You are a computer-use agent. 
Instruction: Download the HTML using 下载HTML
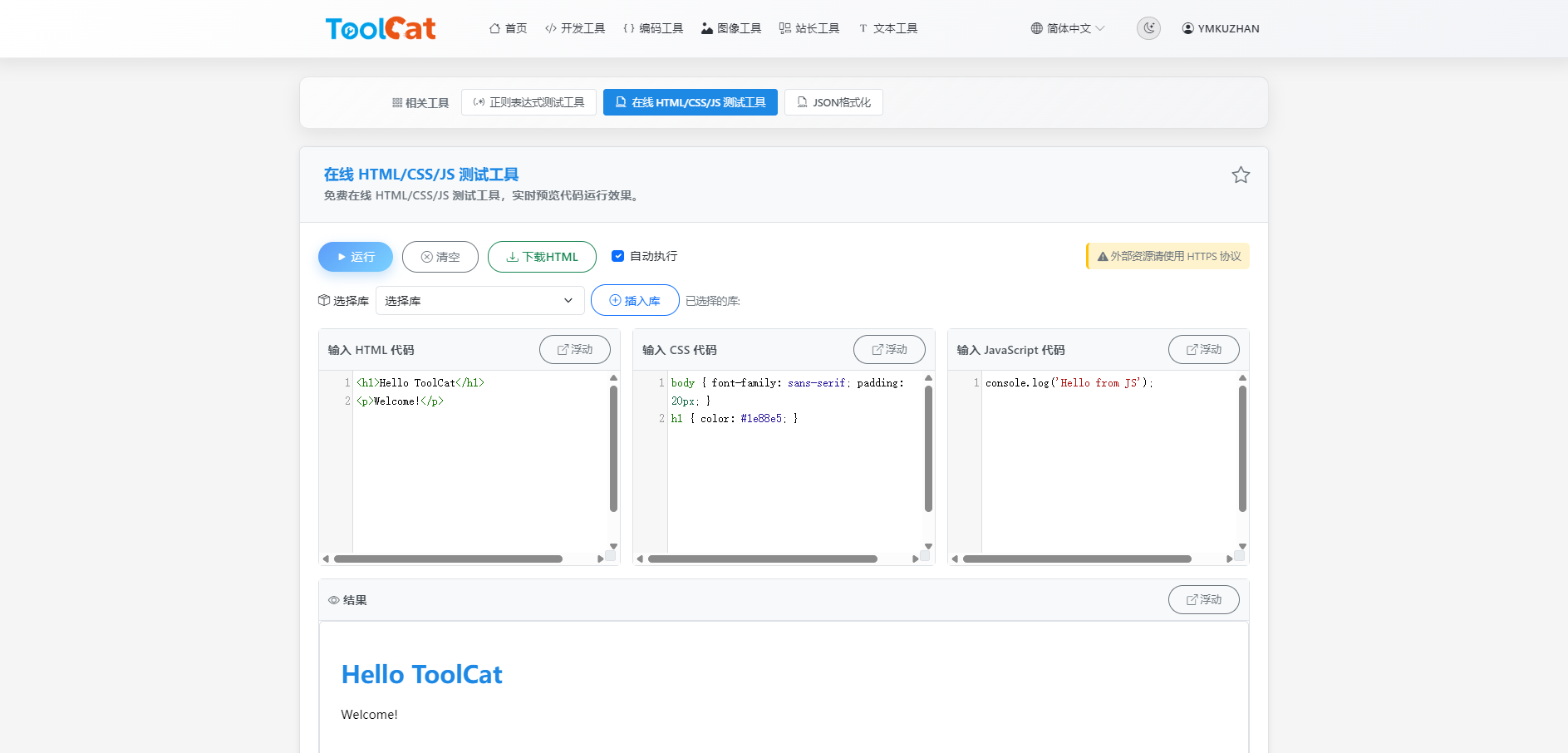click(542, 256)
